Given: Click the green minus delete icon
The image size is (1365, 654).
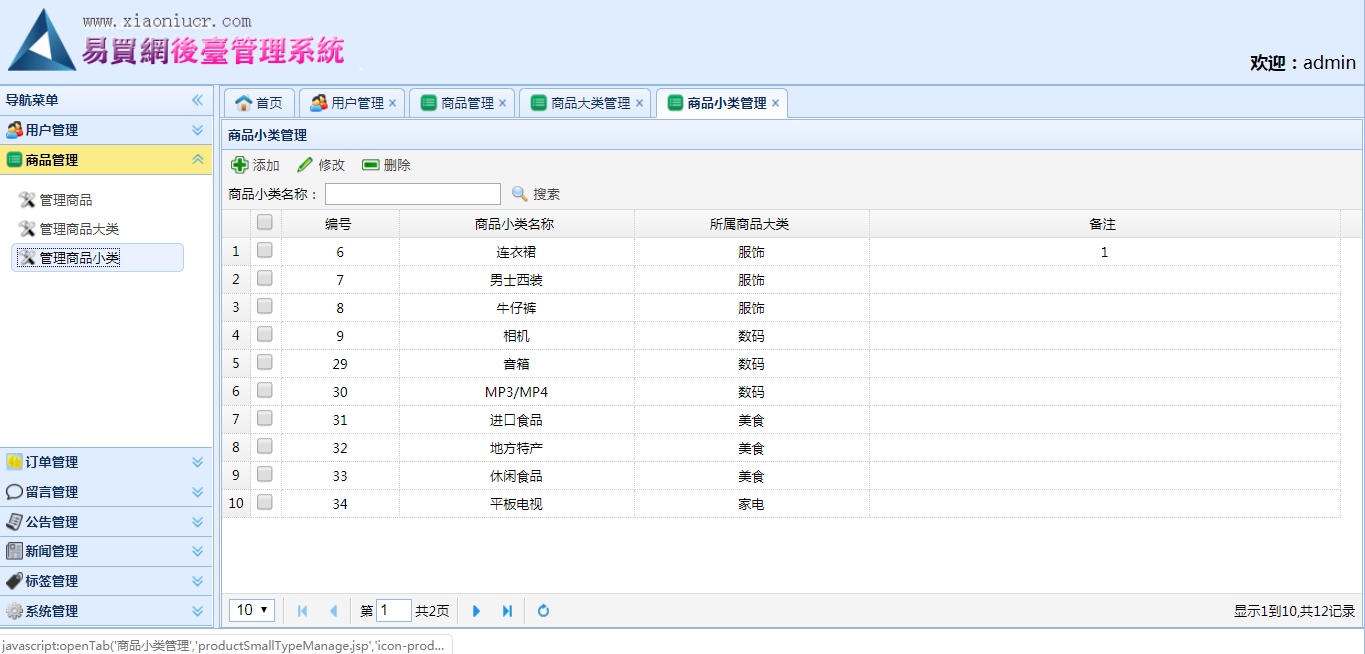Looking at the screenshot, I should pyautogui.click(x=371, y=165).
